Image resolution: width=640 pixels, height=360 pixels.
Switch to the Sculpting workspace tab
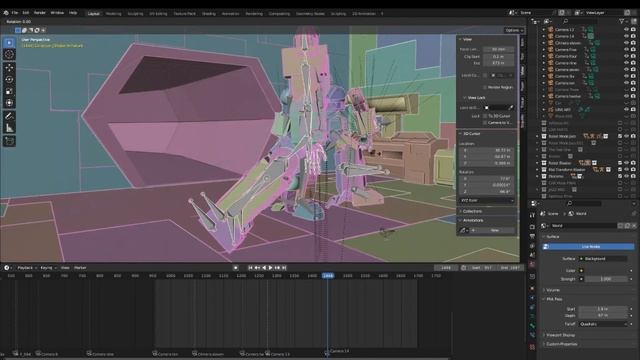[136, 14]
